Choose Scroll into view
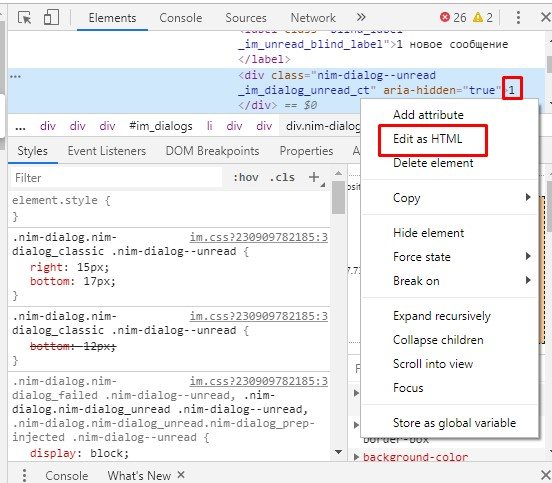552x483 pixels. pos(449,364)
